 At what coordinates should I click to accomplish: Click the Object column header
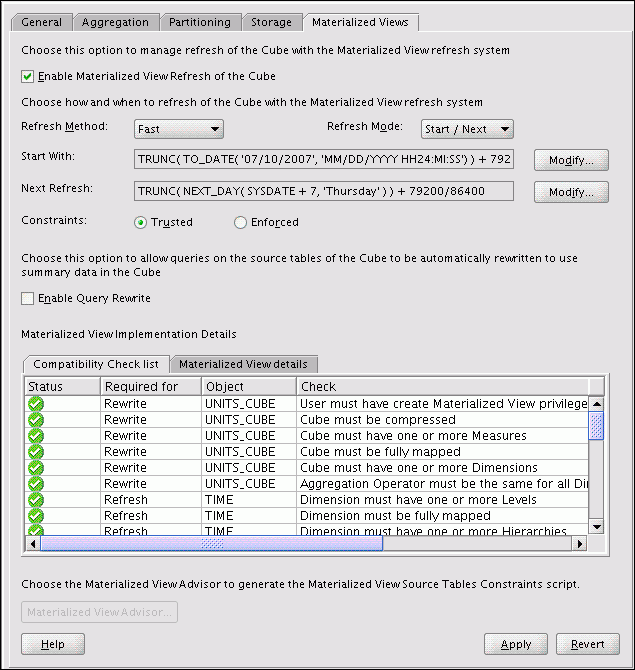point(249,387)
